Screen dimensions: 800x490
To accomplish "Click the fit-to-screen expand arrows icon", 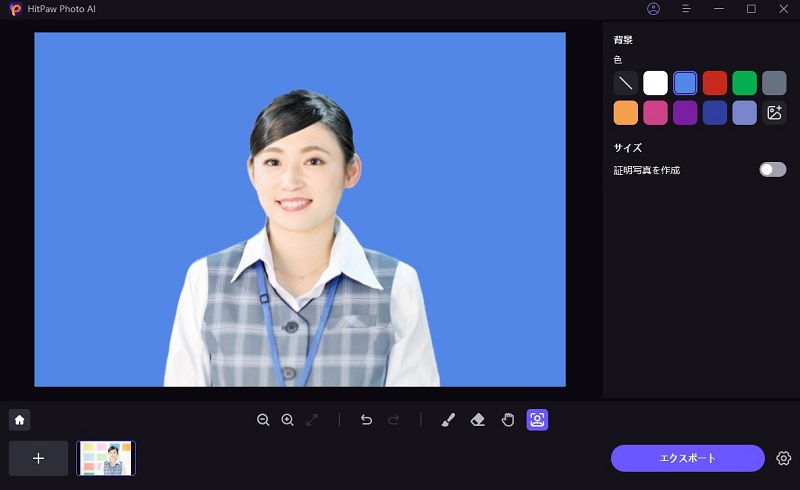I will click(x=312, y=420).
